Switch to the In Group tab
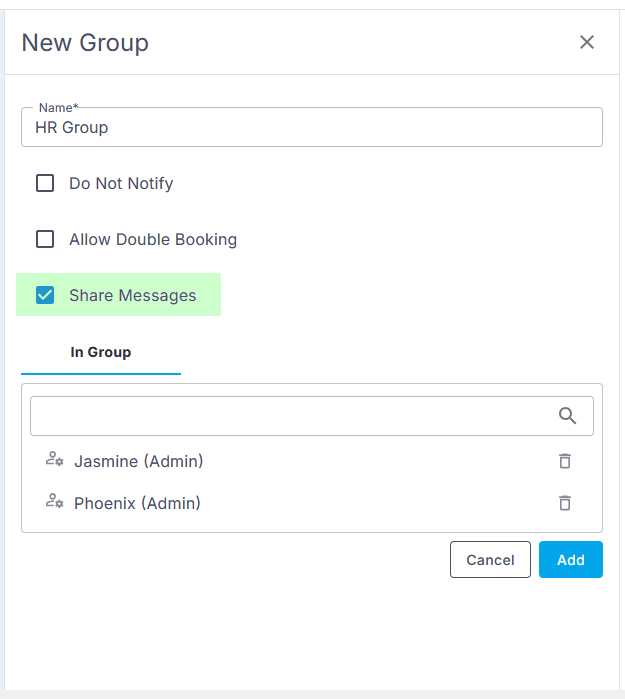This screenshot has height=699, width=625. pos(100,352)
